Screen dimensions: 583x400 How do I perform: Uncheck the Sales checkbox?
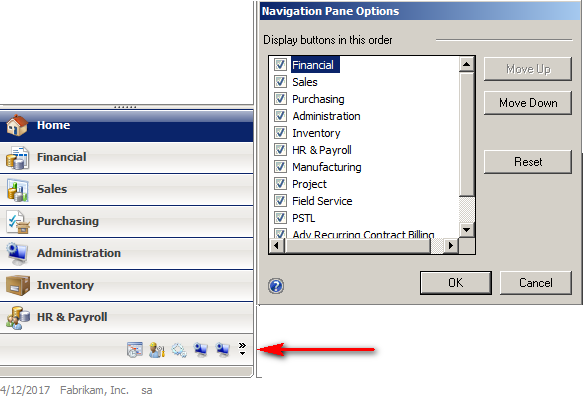point(280,81)
